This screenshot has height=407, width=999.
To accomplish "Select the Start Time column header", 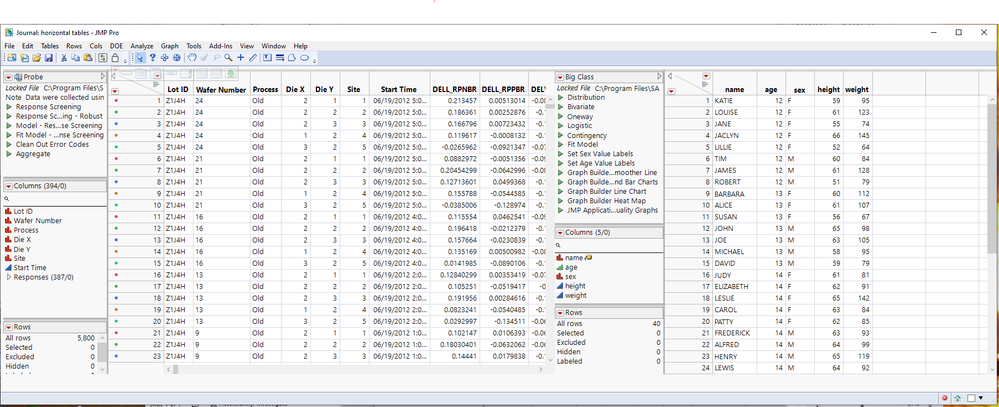I will coord(399,90).
